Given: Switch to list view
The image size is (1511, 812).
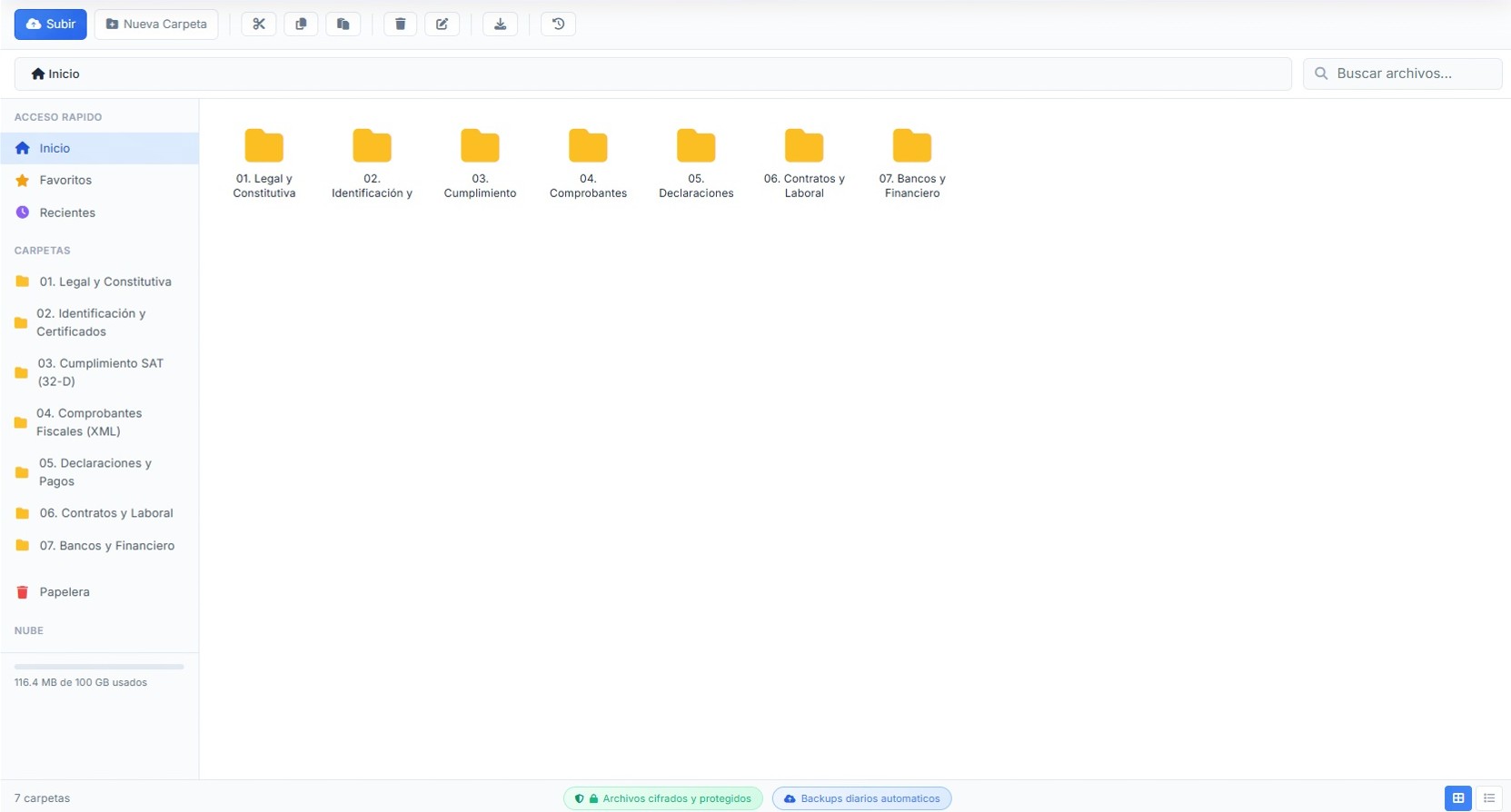Looking at the screenshot, I should [1489, 798].
